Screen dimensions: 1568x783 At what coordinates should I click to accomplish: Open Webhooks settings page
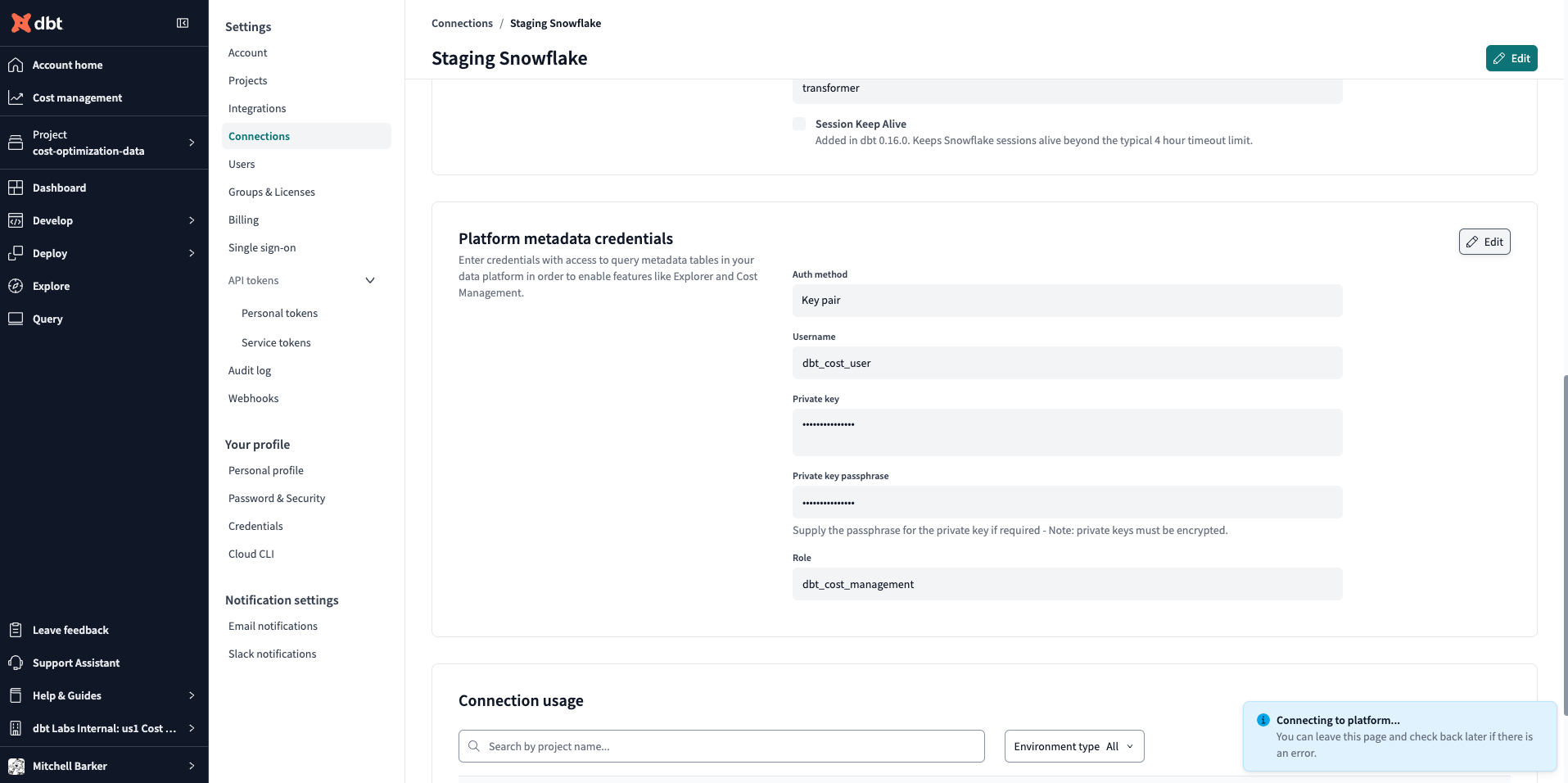[x=253, y=398]
